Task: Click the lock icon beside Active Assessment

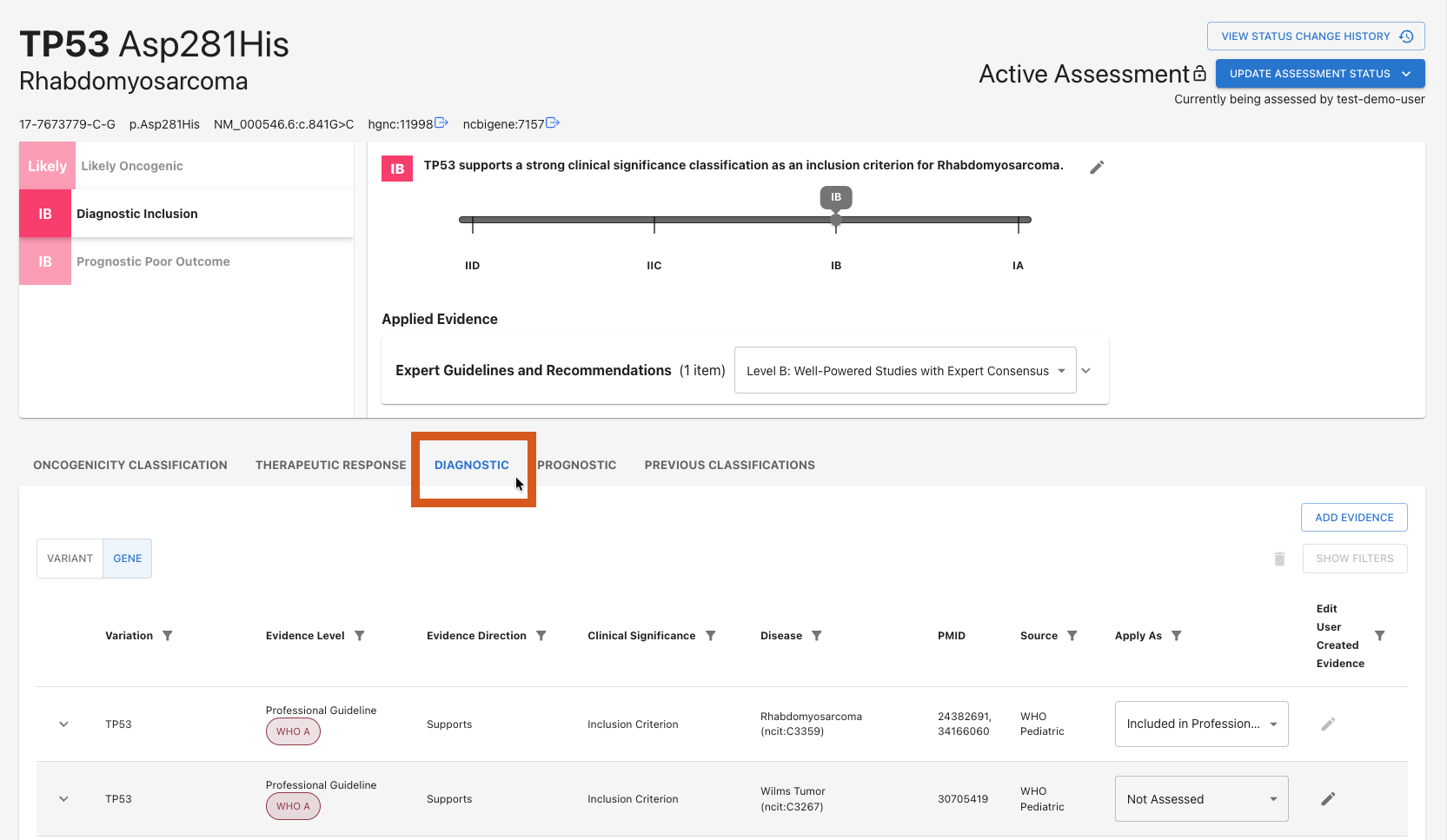Action: [1199, 74]
